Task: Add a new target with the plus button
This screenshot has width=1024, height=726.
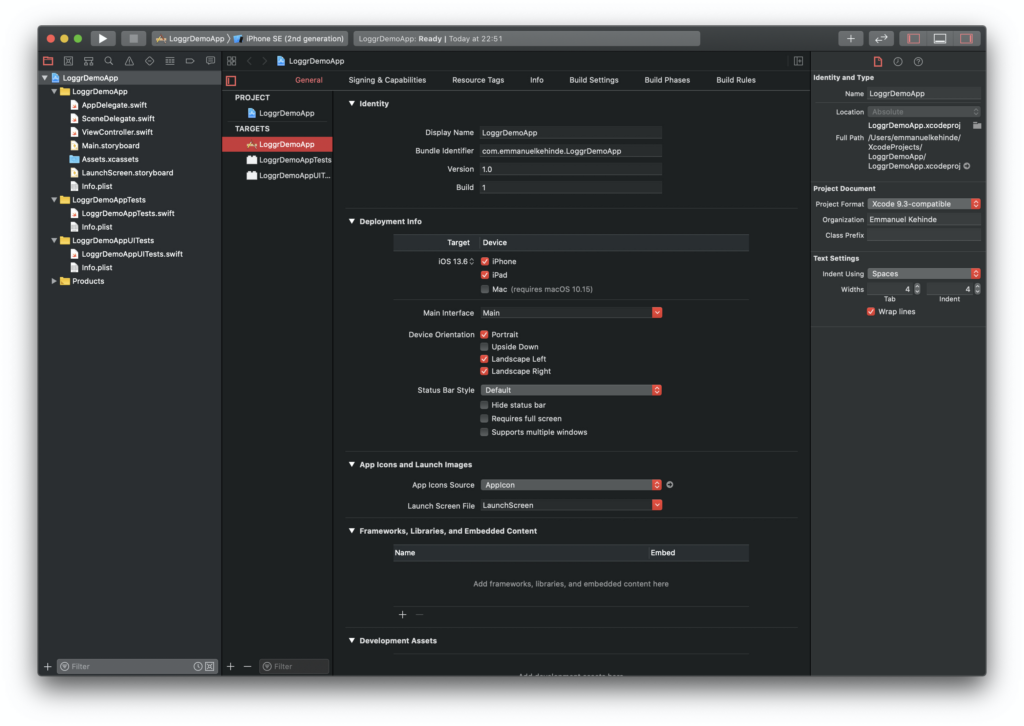Action: 231,667
